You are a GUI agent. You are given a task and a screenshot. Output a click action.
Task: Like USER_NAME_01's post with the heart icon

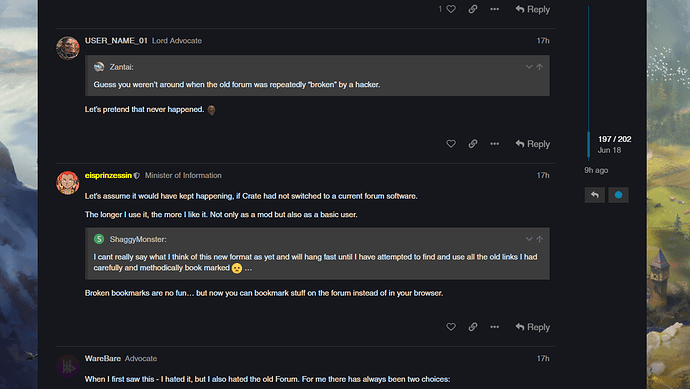451,144
